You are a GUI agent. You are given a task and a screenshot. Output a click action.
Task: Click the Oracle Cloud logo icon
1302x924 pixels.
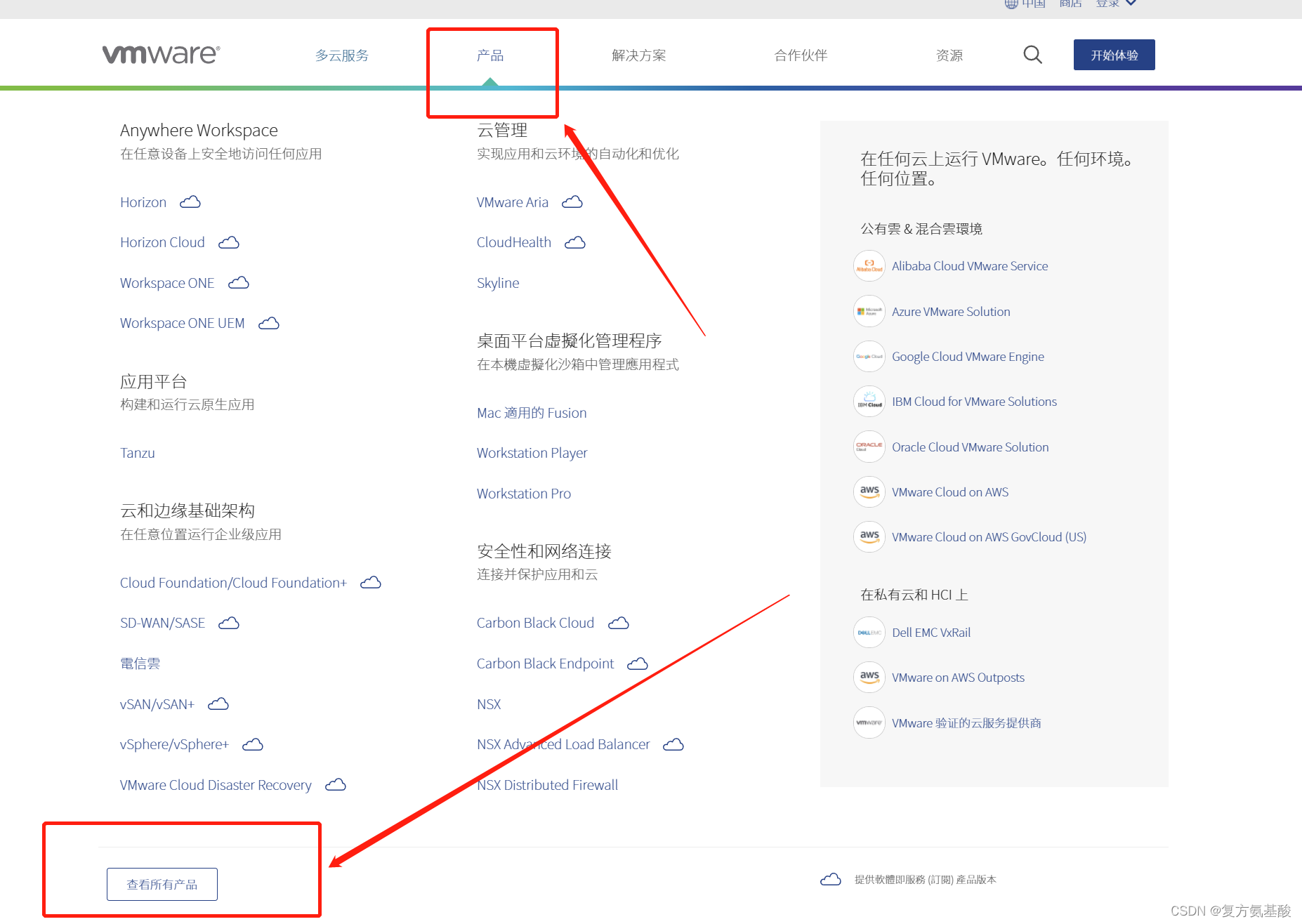pyautogui.click(x=869, y=447)
